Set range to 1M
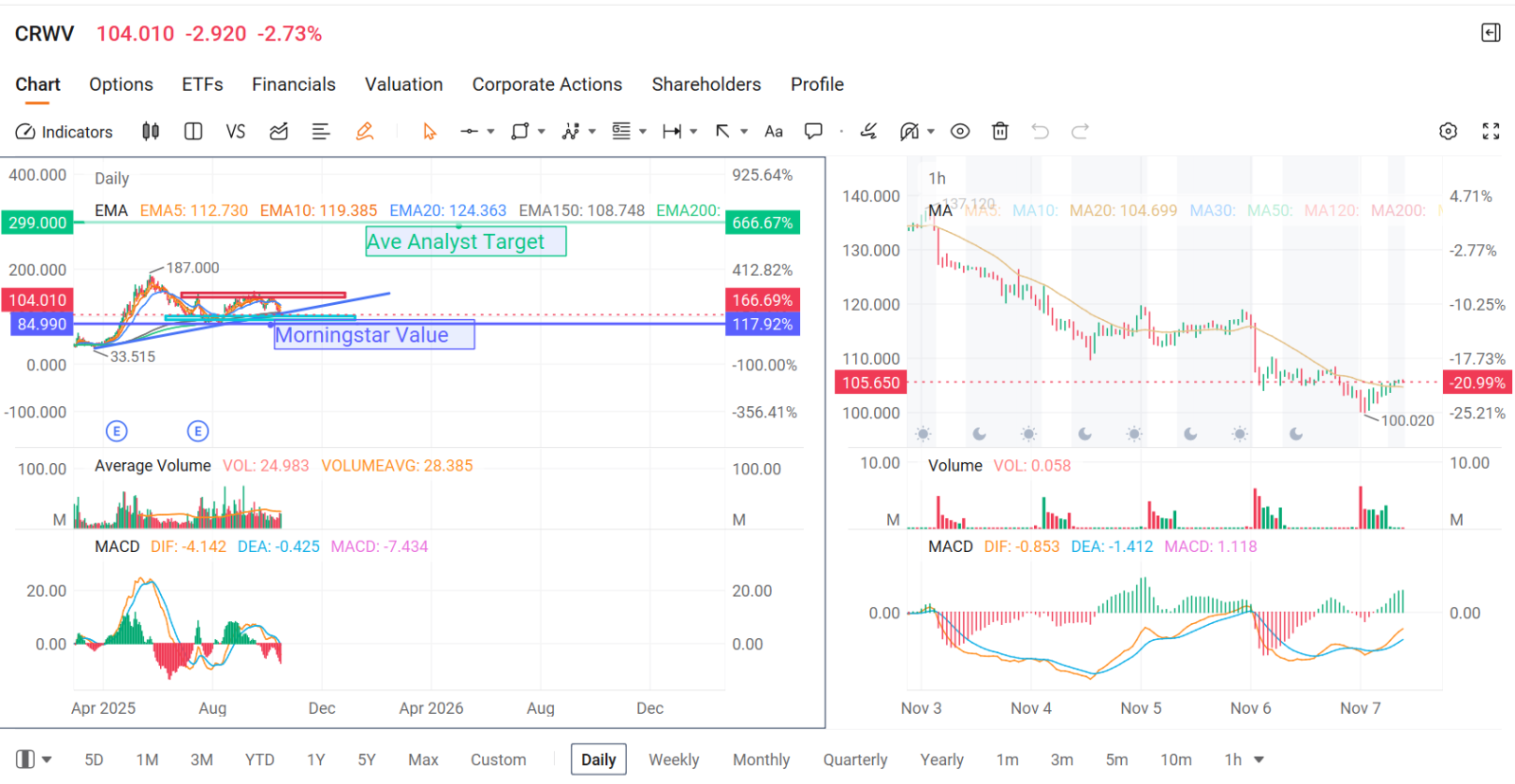This screenshot has height=784, width=1515. 147,759
